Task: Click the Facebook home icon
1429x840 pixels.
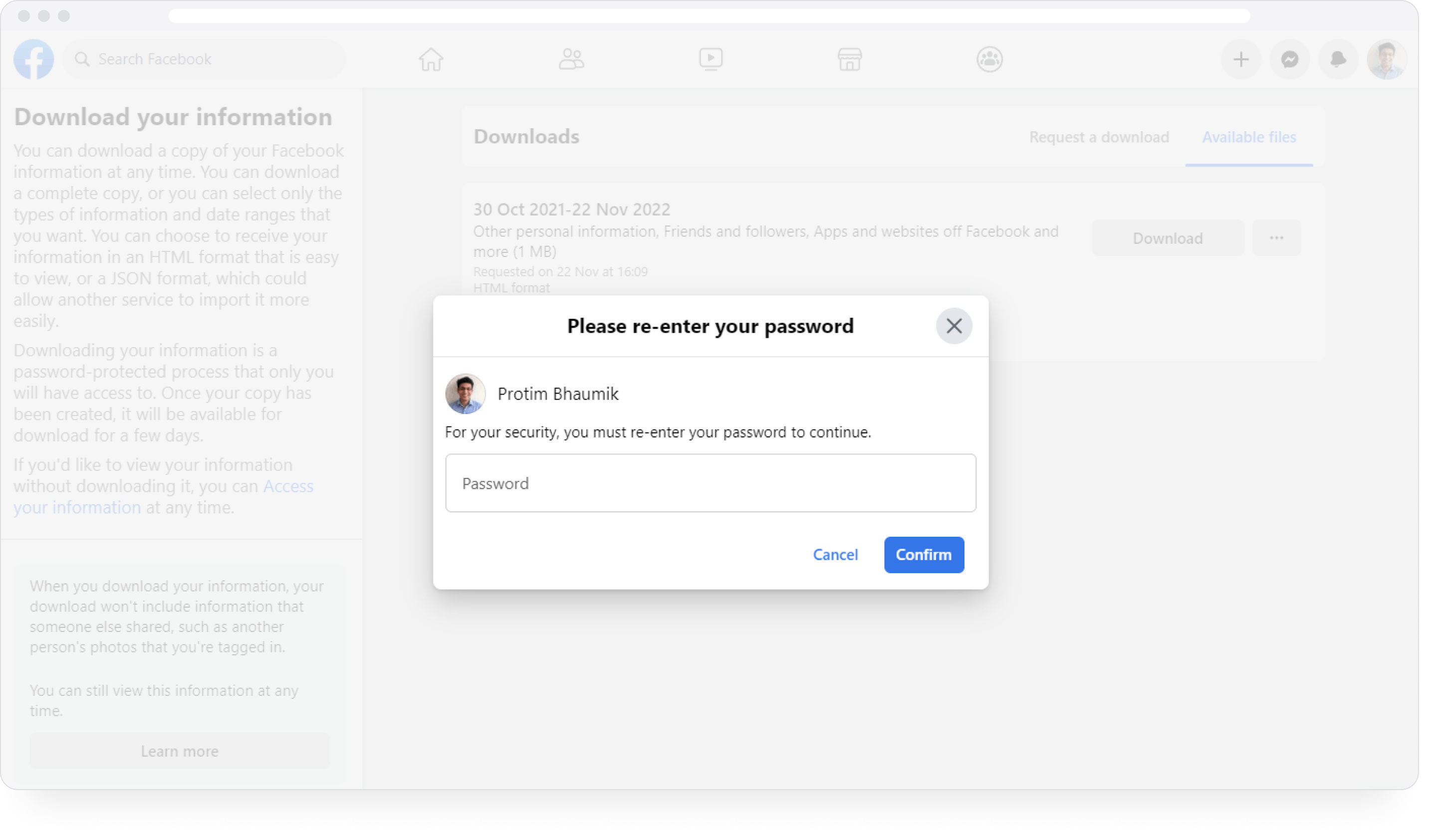Action: tap(432, 58)
